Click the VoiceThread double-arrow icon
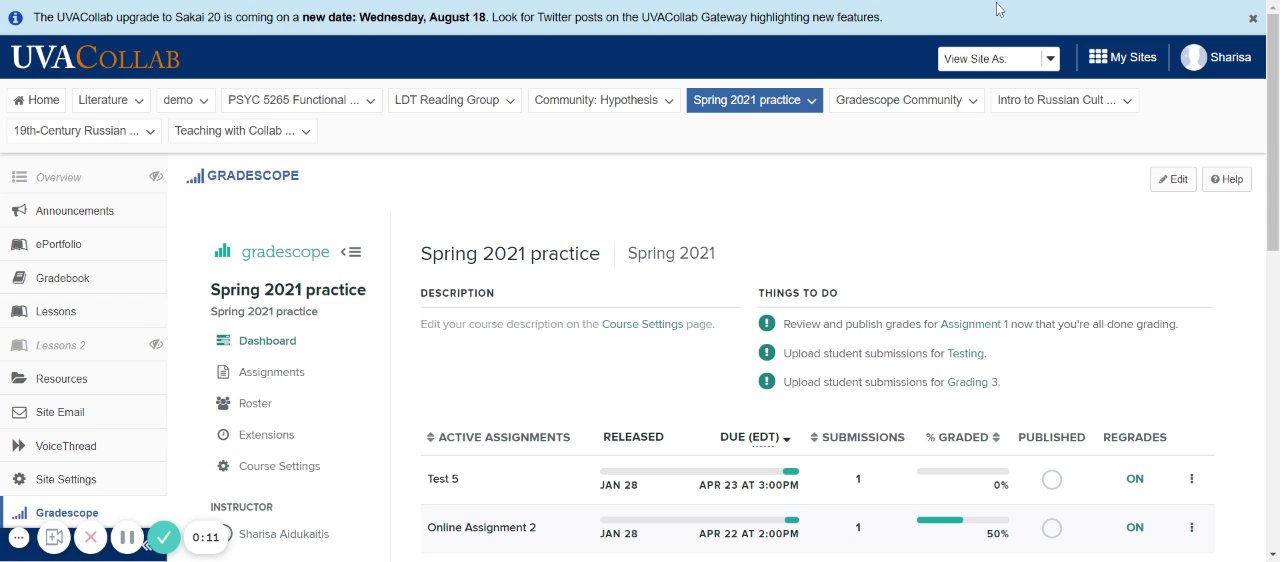The height and width of the screenshot is (562, 1280). 18,446
